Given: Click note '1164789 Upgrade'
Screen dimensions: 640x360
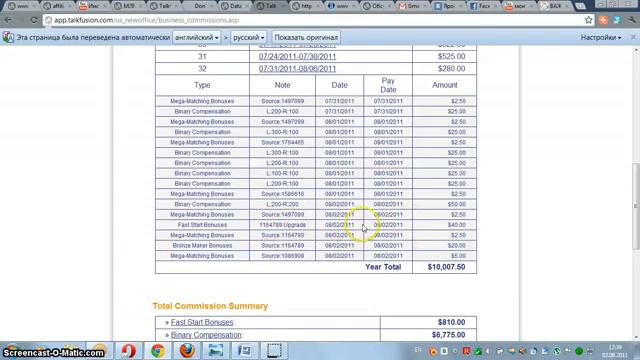Looking at the screenshot, I should point(282,225).
